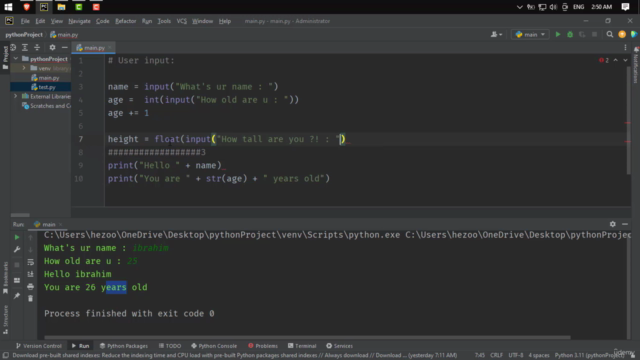Image resolution: width=640 pixels, height=360 pixels.
Task: Rerun main from the Run panel
Action: coord(17,237)
